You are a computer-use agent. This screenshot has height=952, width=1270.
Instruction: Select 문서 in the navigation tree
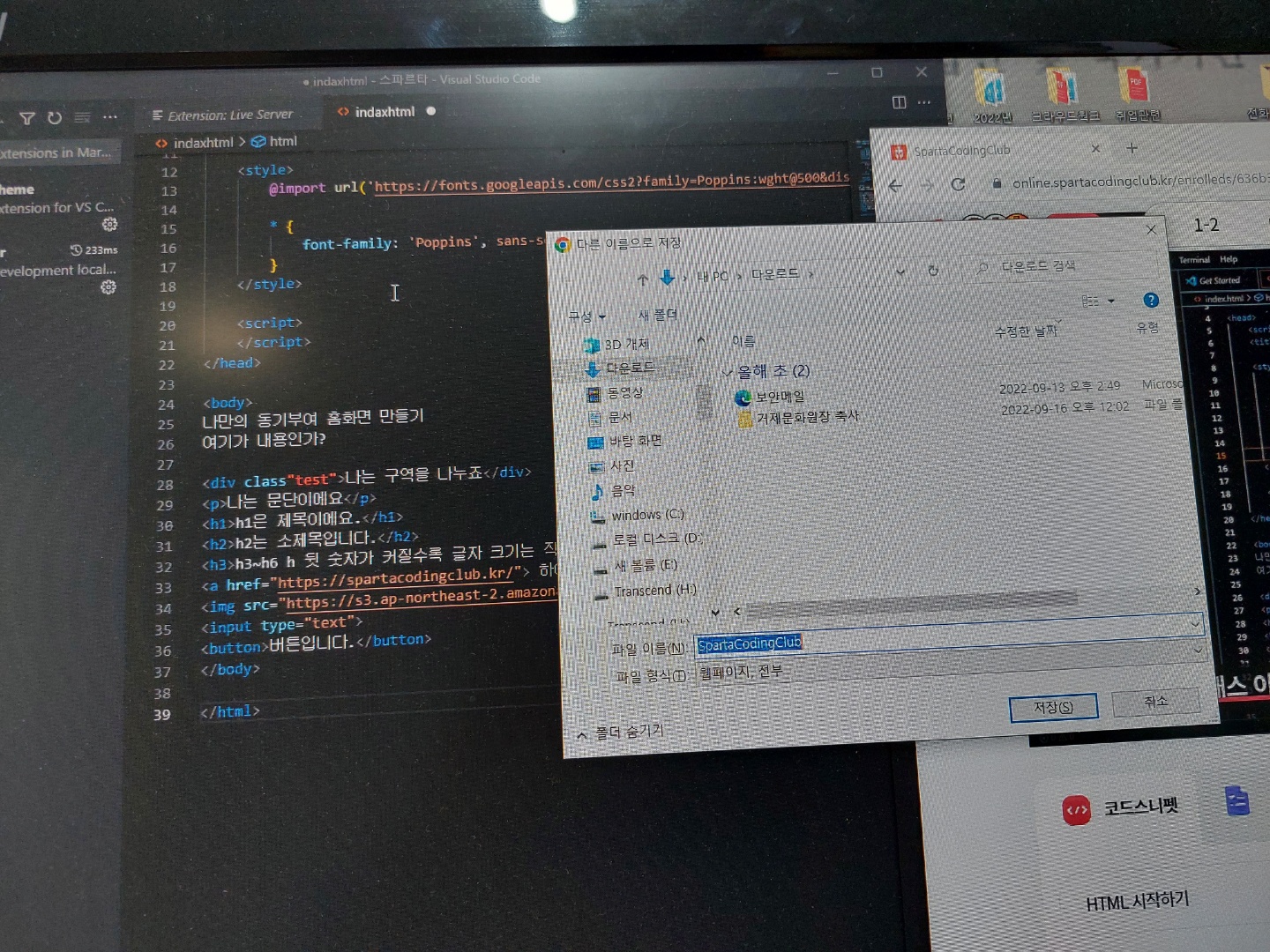click(609, 417)
